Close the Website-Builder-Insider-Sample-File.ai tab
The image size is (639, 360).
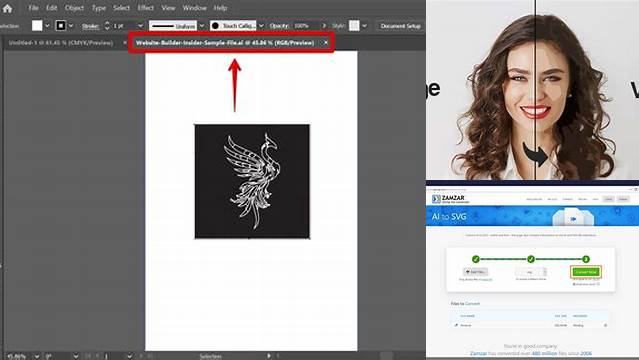pos(326,42)
